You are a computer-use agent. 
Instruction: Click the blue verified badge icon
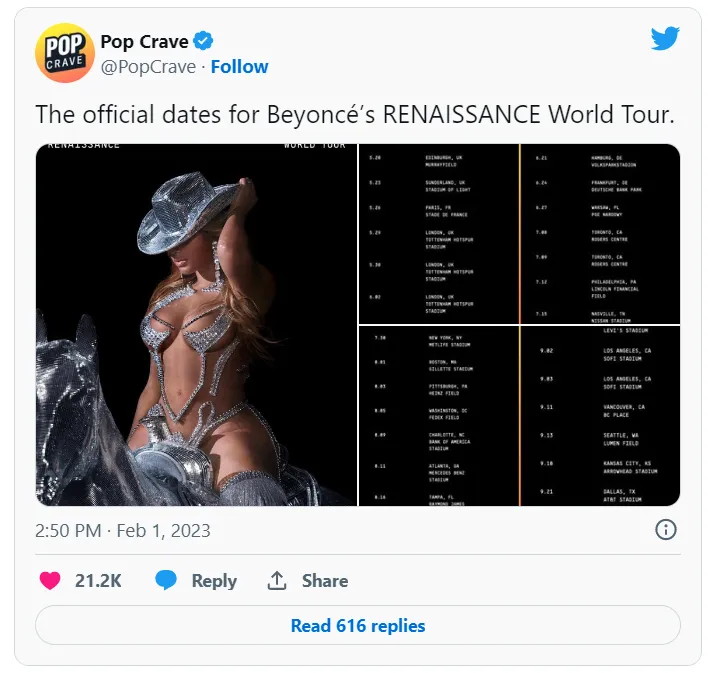pyautogui.click(x=204, y=41)
